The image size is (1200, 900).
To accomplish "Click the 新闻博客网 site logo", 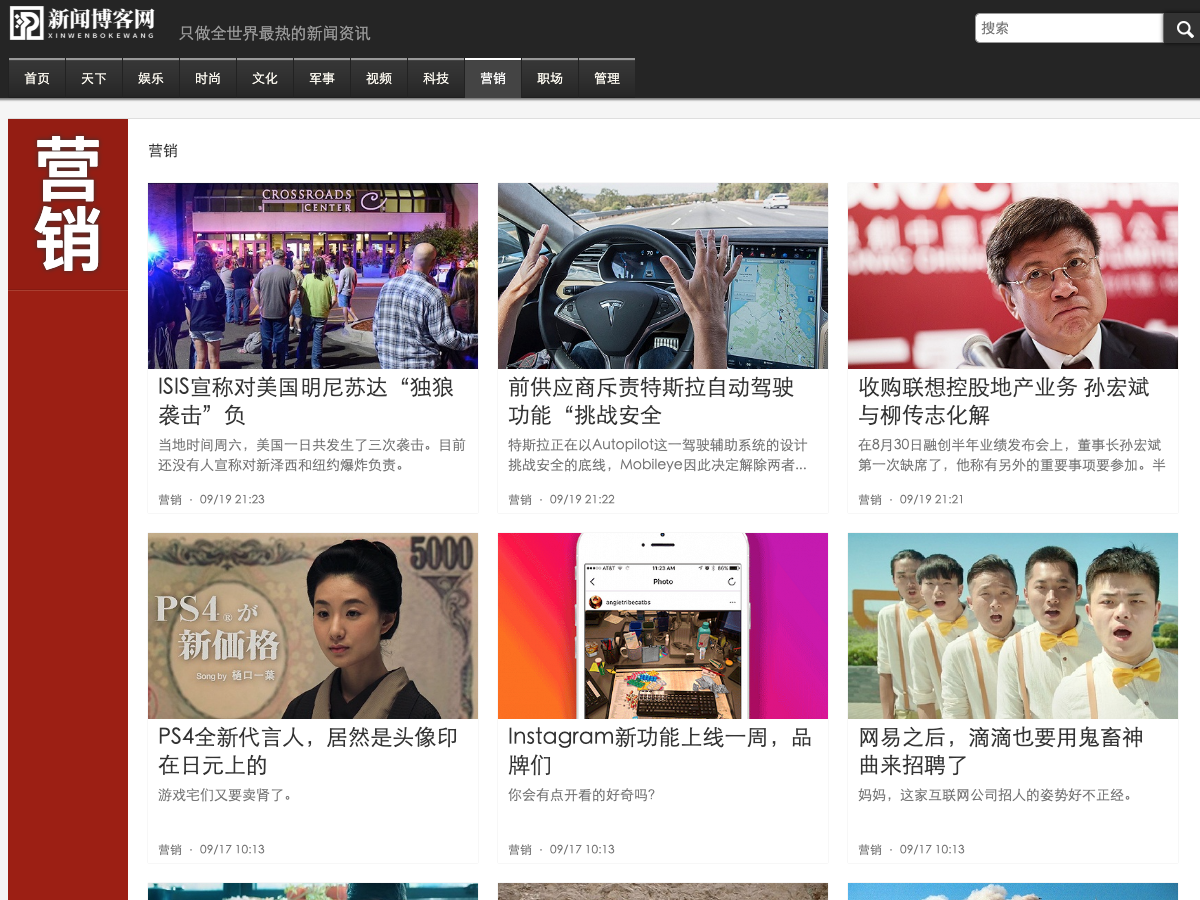I will click(x=83, y=24).
